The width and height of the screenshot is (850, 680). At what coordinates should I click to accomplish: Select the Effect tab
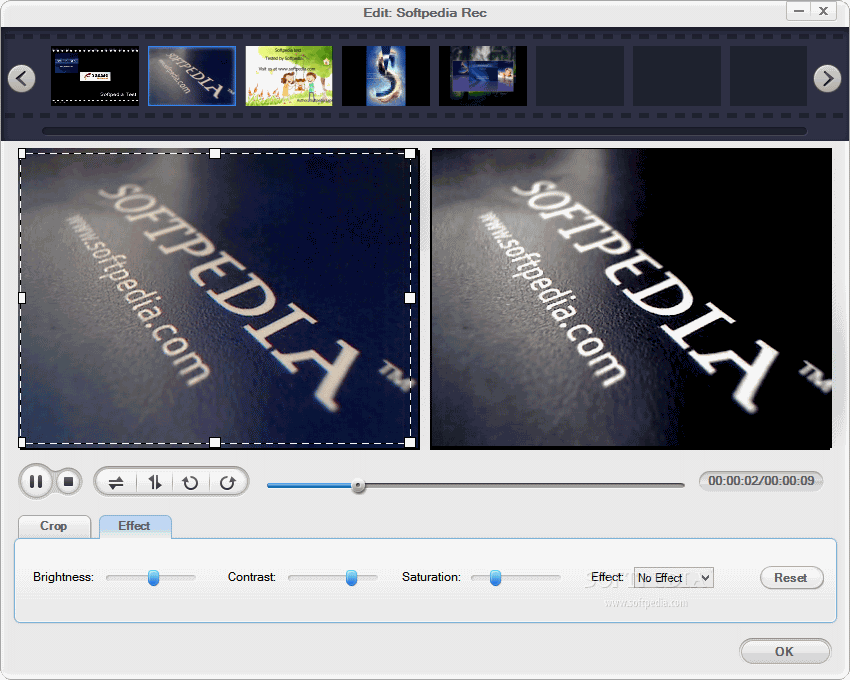tap(134, 526)
